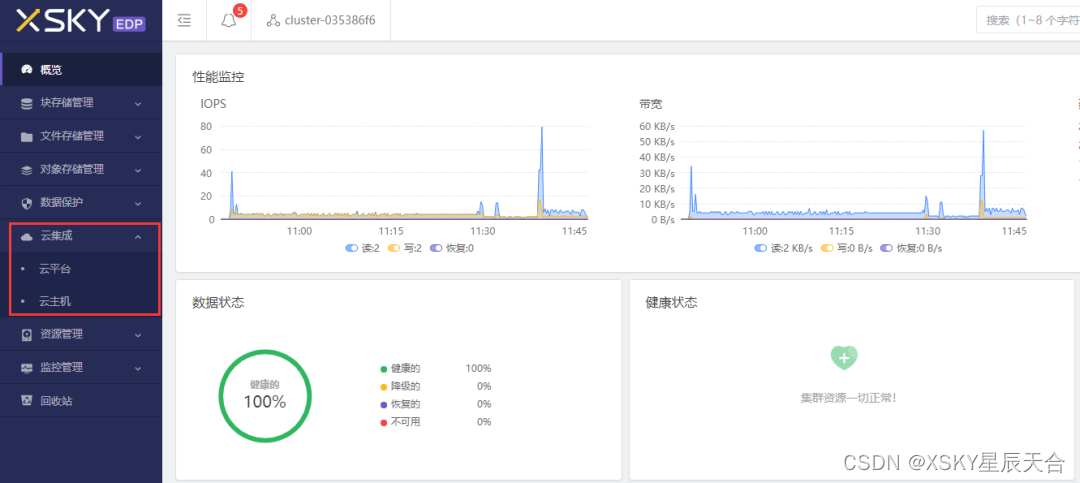The image size is (1080, 483).
Task: Click the 健康状态 heading
Action: tap(672, 302)
